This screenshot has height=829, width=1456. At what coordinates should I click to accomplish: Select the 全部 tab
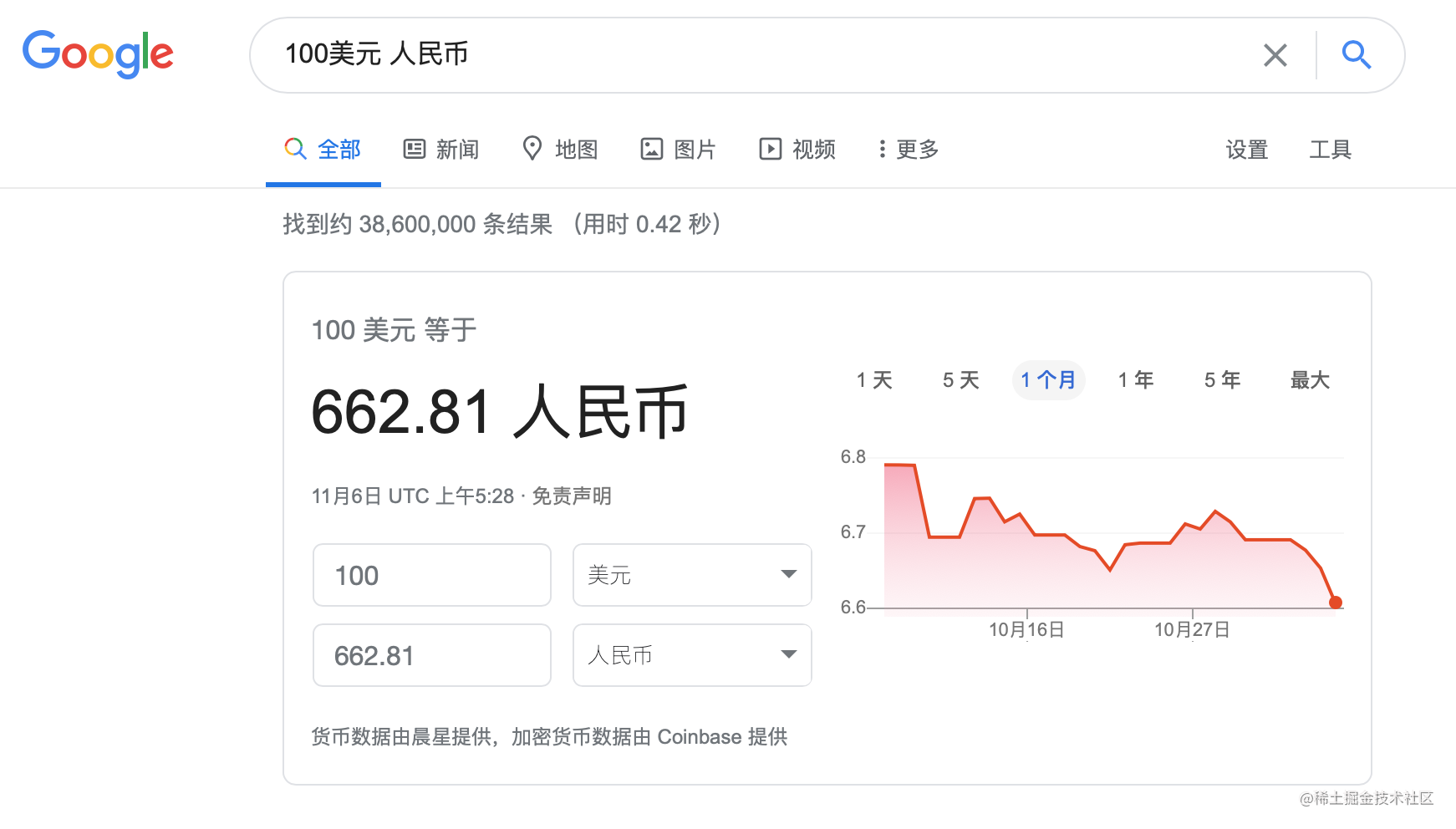323,150
